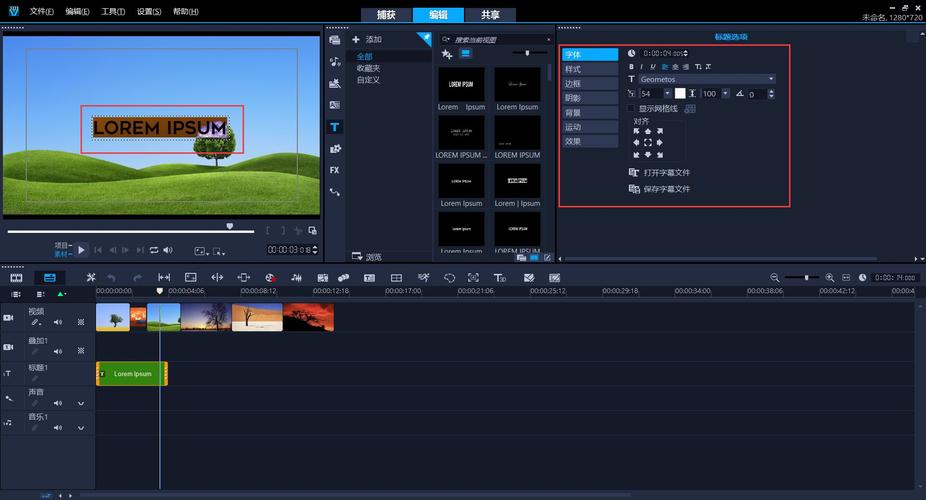Expand the 声音 track chevron

81,403
